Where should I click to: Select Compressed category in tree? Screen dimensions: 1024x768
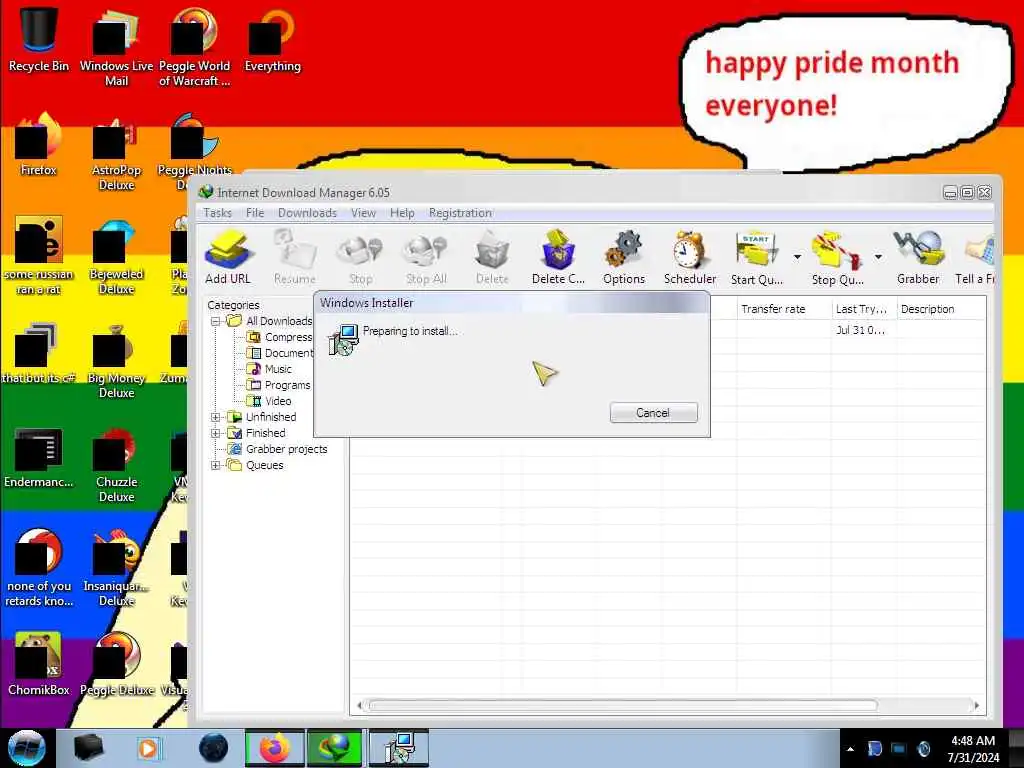(x=280, y=337)
